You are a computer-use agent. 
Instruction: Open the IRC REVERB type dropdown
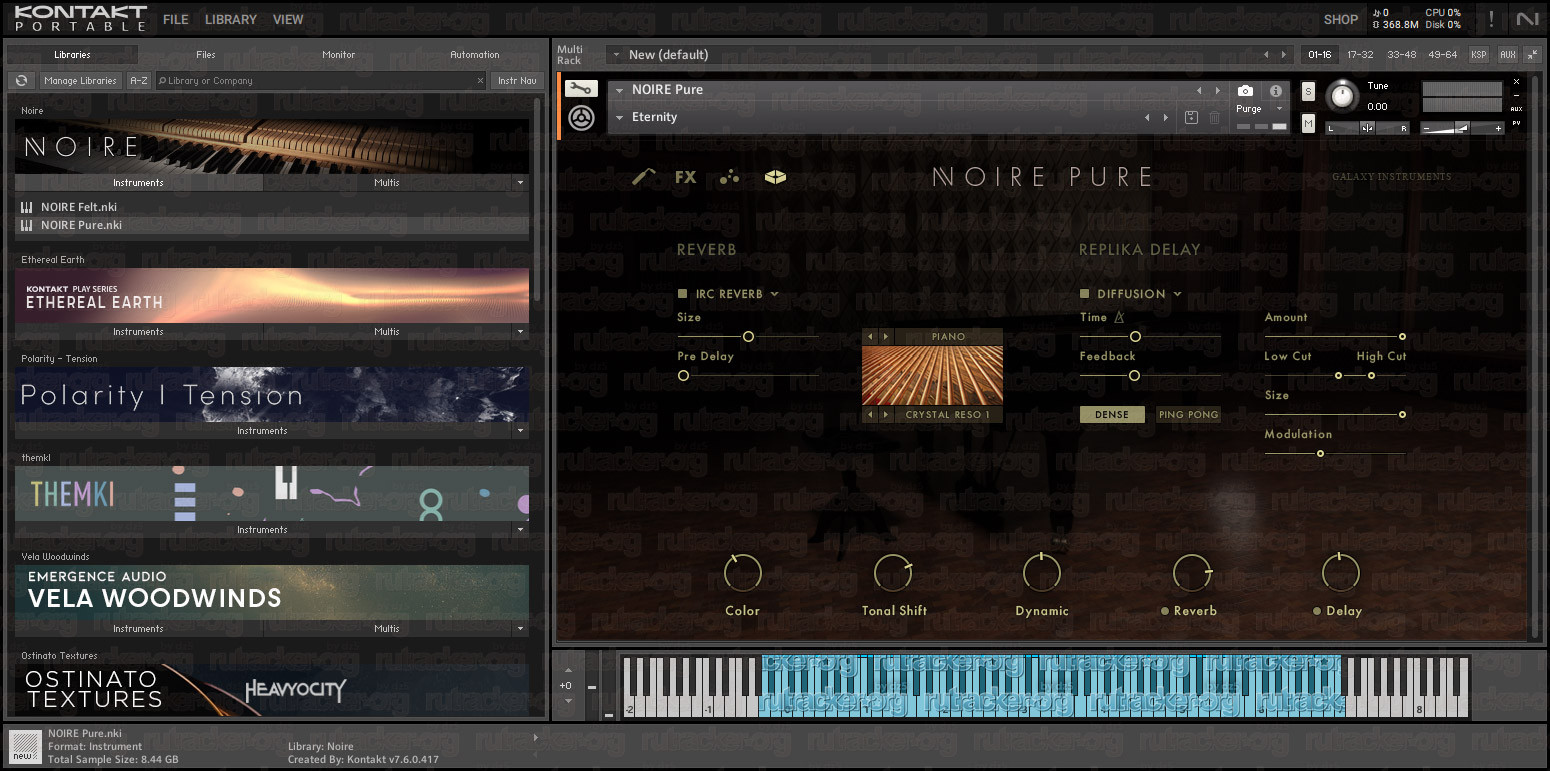(774, 294)
